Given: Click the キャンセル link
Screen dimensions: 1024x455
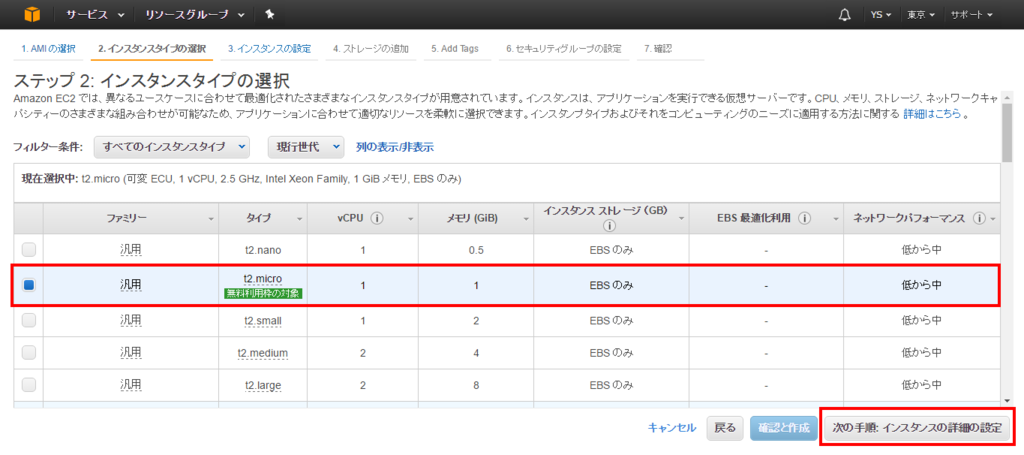Looking at the screenshot, I should tap(672, 428).
